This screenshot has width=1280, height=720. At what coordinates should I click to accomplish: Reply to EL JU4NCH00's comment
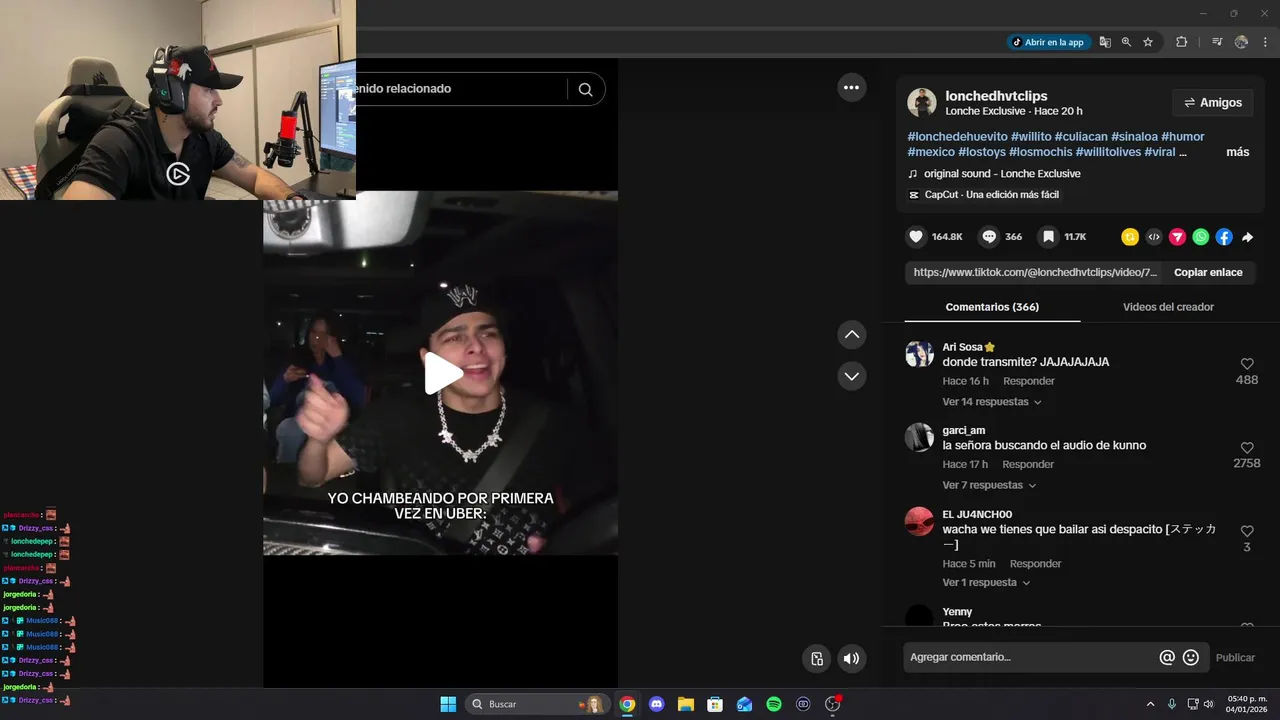(1035, 564)
